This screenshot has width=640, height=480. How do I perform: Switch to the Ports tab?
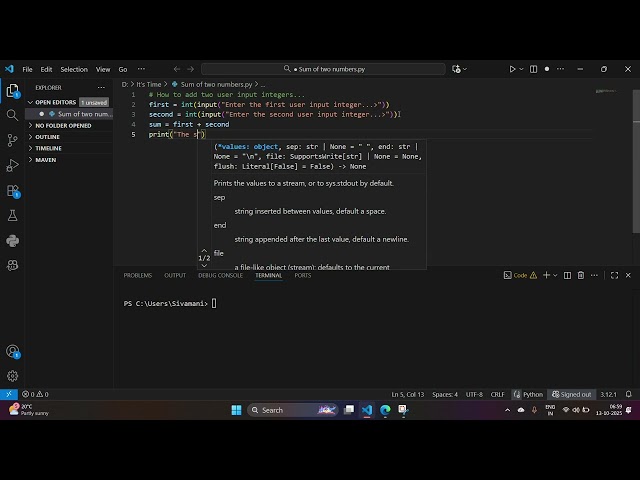(x=302, y=276)
